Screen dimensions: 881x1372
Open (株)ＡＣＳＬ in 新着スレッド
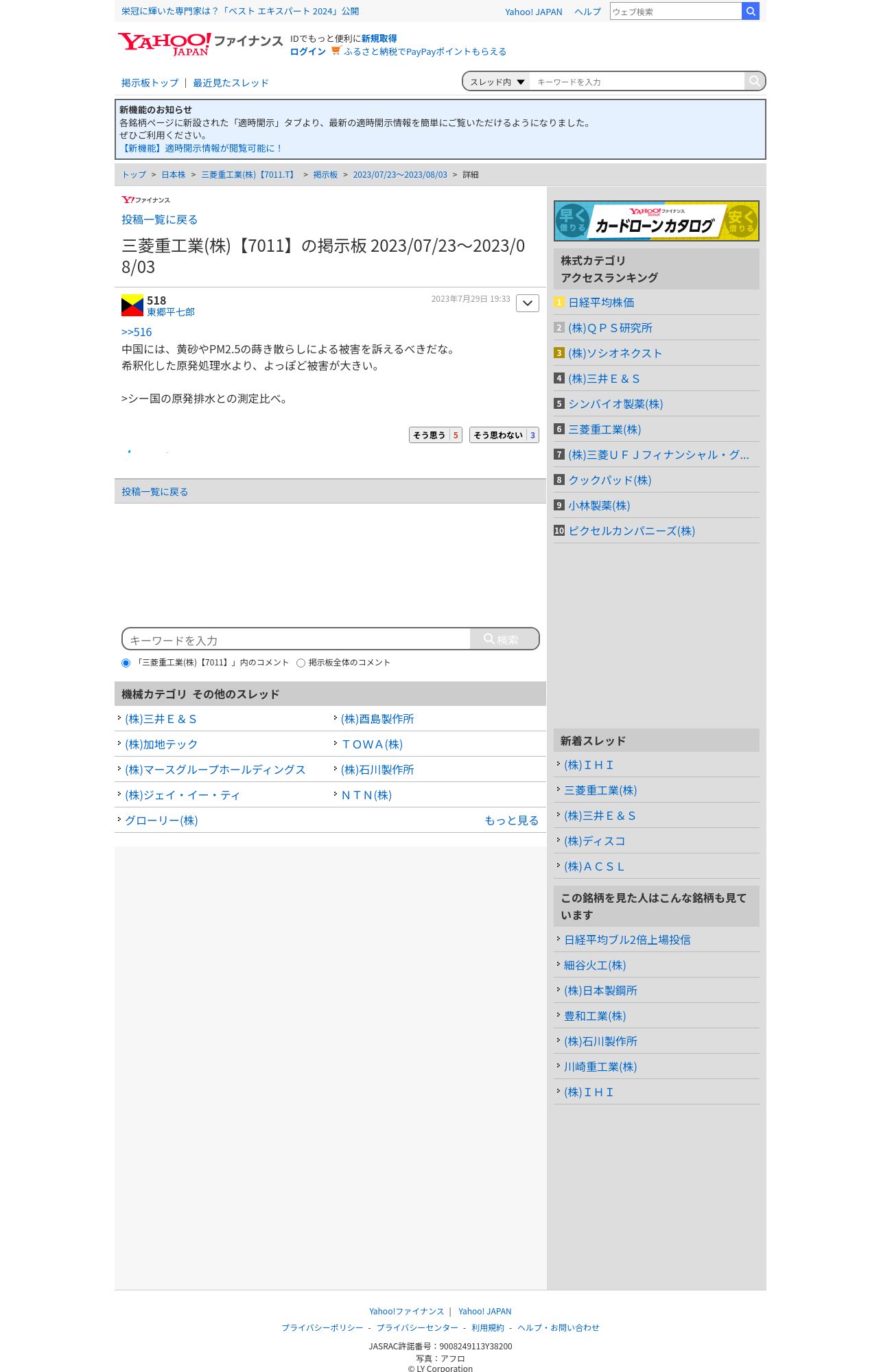pos(594,866)
